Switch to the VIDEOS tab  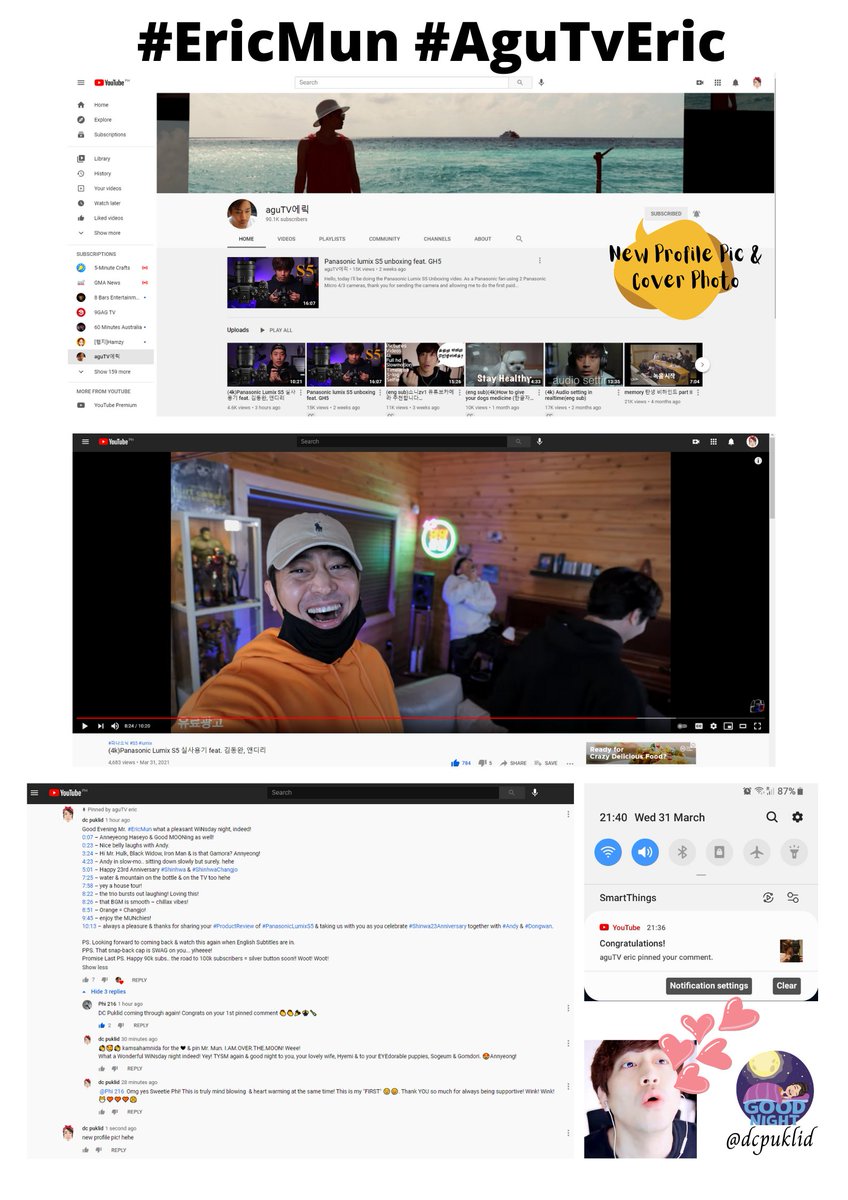(x=286, y=239)
